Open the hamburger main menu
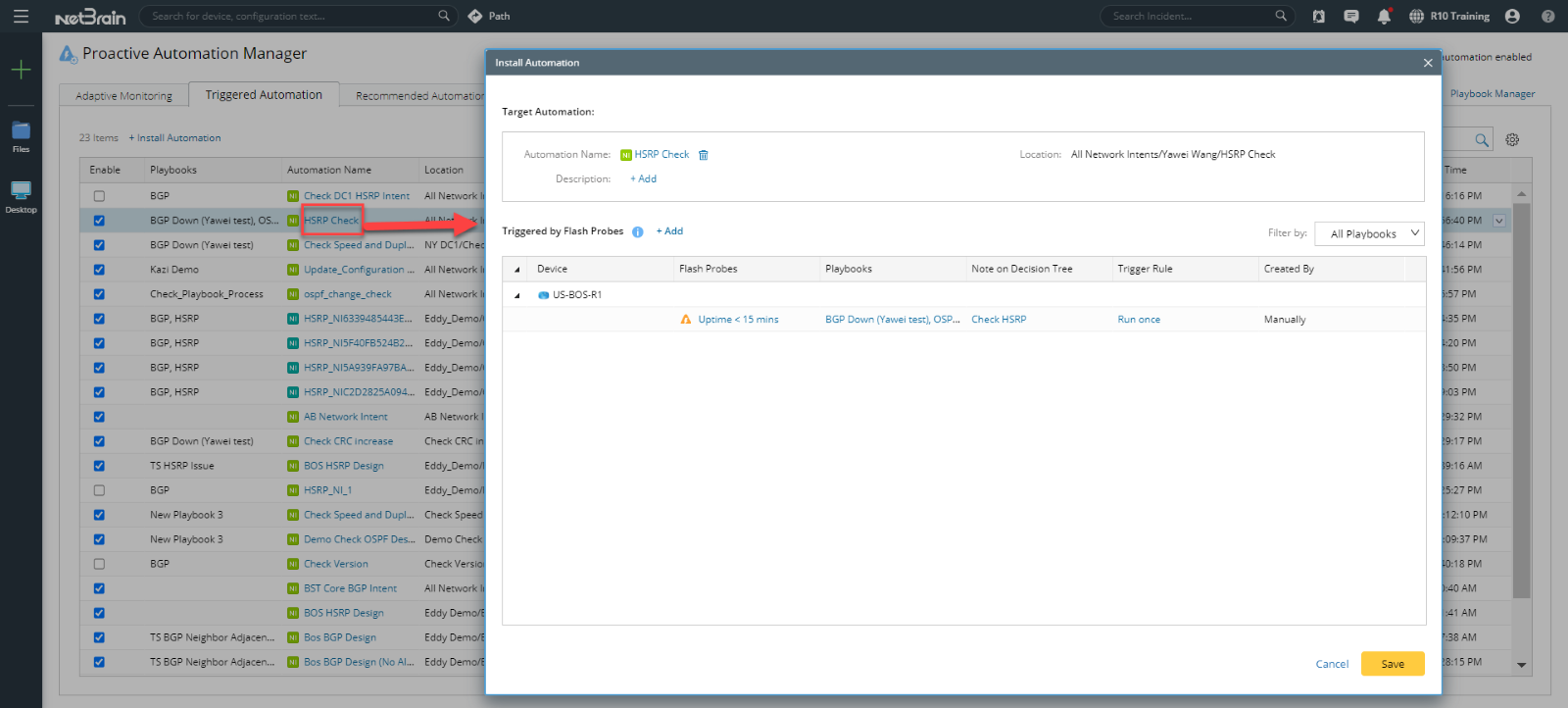 pyautogui.click(x=21, y=17)
